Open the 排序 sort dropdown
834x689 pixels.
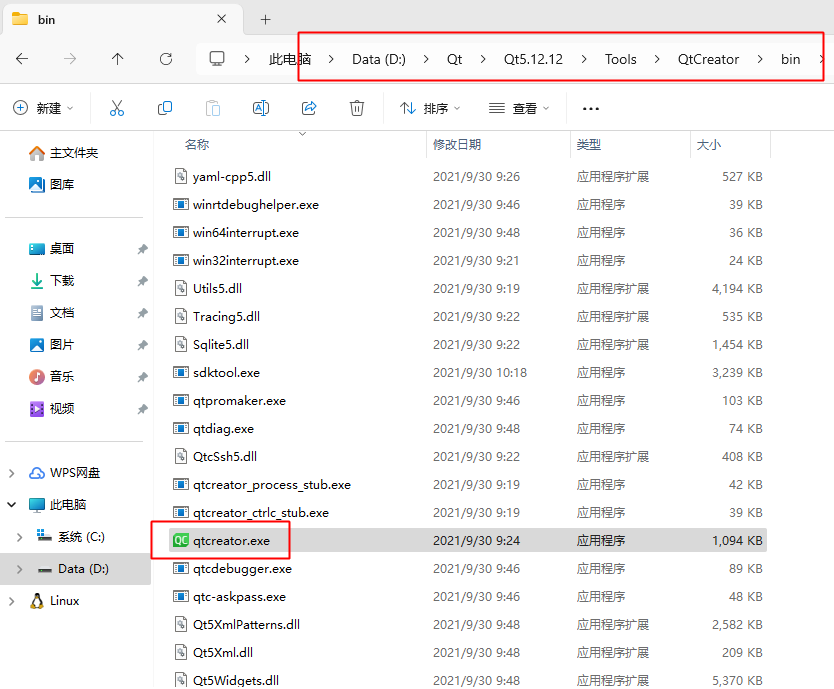point(430,109)
